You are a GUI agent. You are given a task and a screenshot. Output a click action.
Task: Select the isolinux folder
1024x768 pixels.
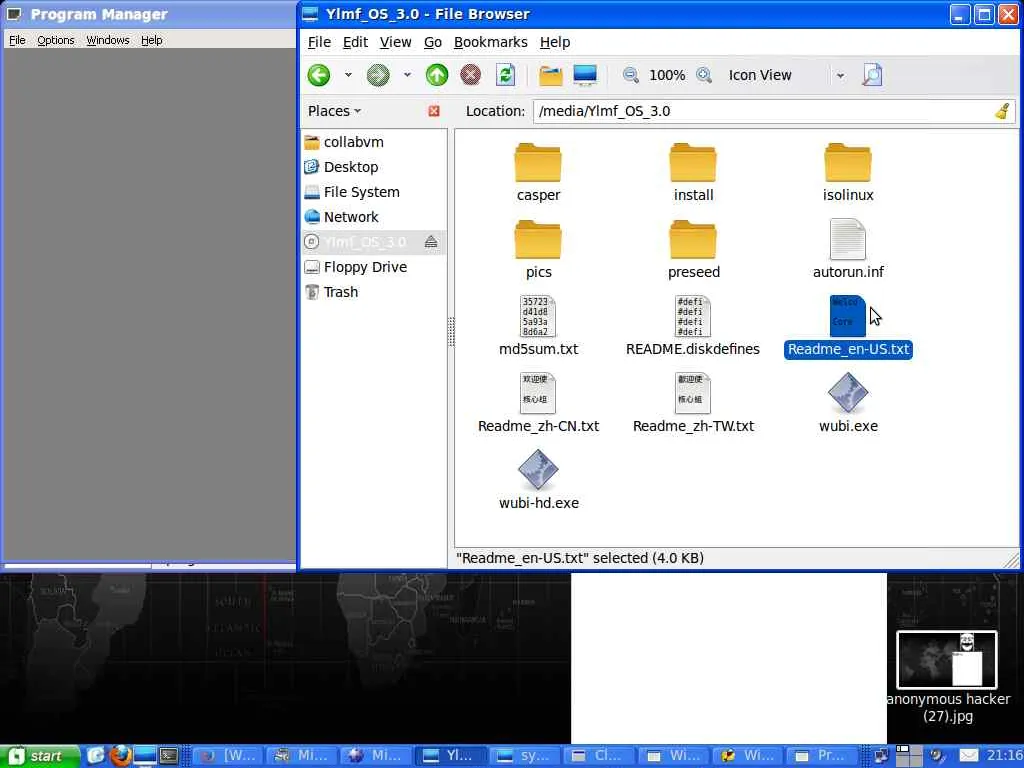tap(848, 171)
